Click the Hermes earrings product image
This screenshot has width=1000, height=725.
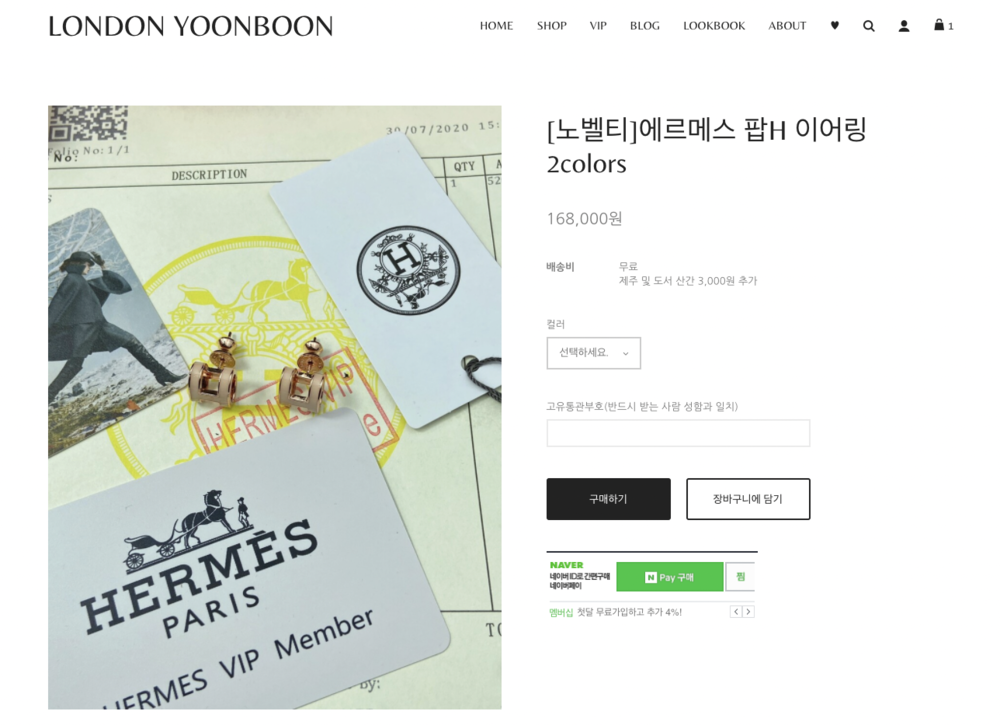point(275,407)
